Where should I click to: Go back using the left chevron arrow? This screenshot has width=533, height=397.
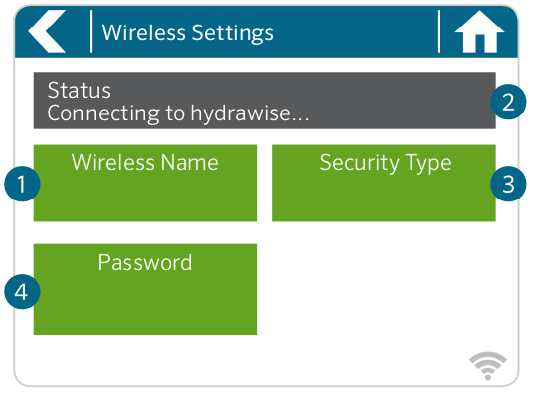47,32
